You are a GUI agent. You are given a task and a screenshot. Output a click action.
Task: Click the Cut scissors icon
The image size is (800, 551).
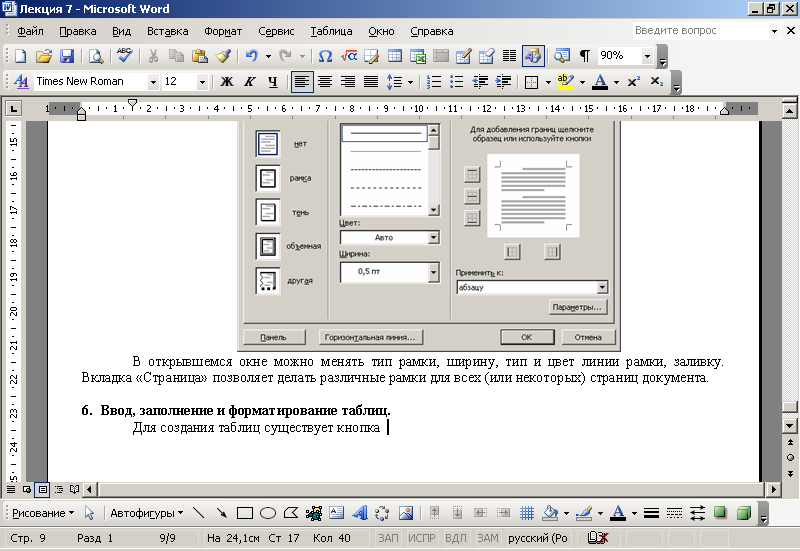(x=153, y=56)
